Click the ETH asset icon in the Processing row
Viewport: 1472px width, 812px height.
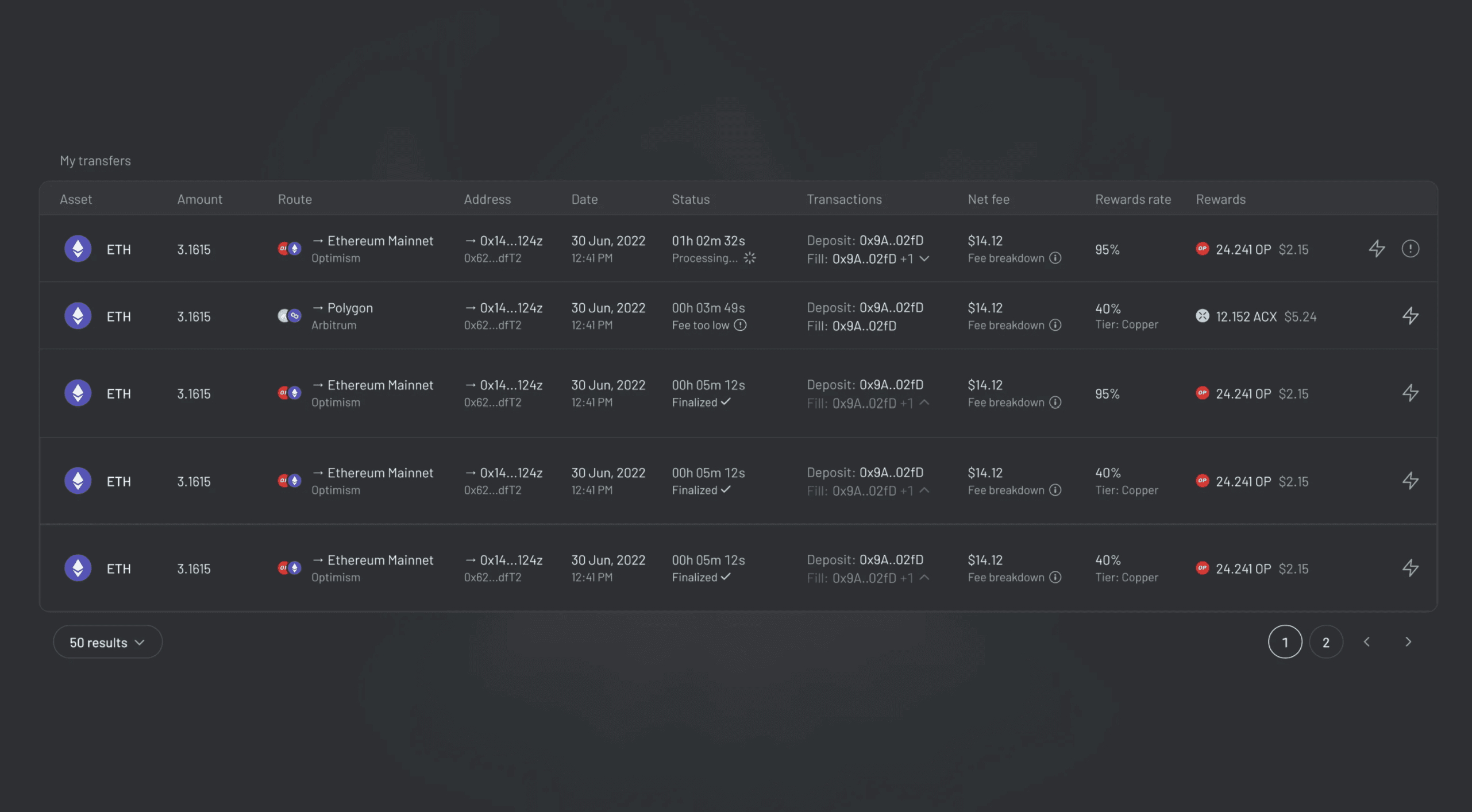coord(78,249)
